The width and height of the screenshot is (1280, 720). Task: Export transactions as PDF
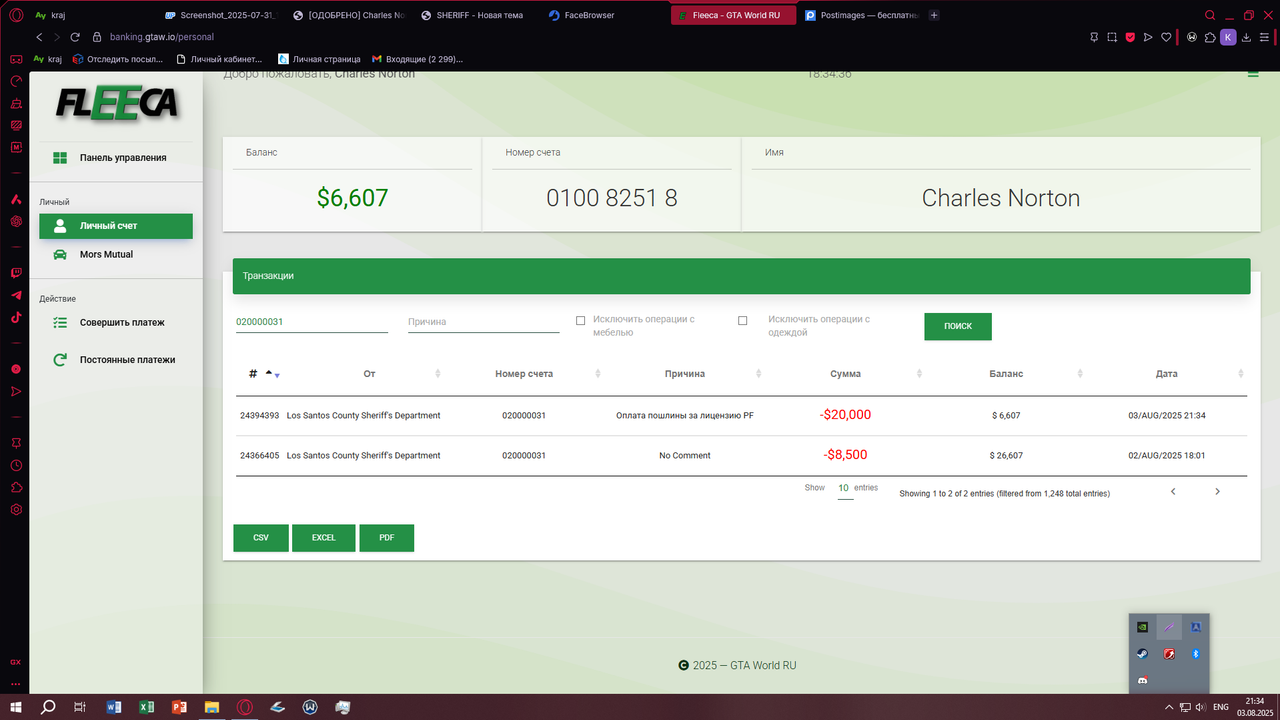387,538
